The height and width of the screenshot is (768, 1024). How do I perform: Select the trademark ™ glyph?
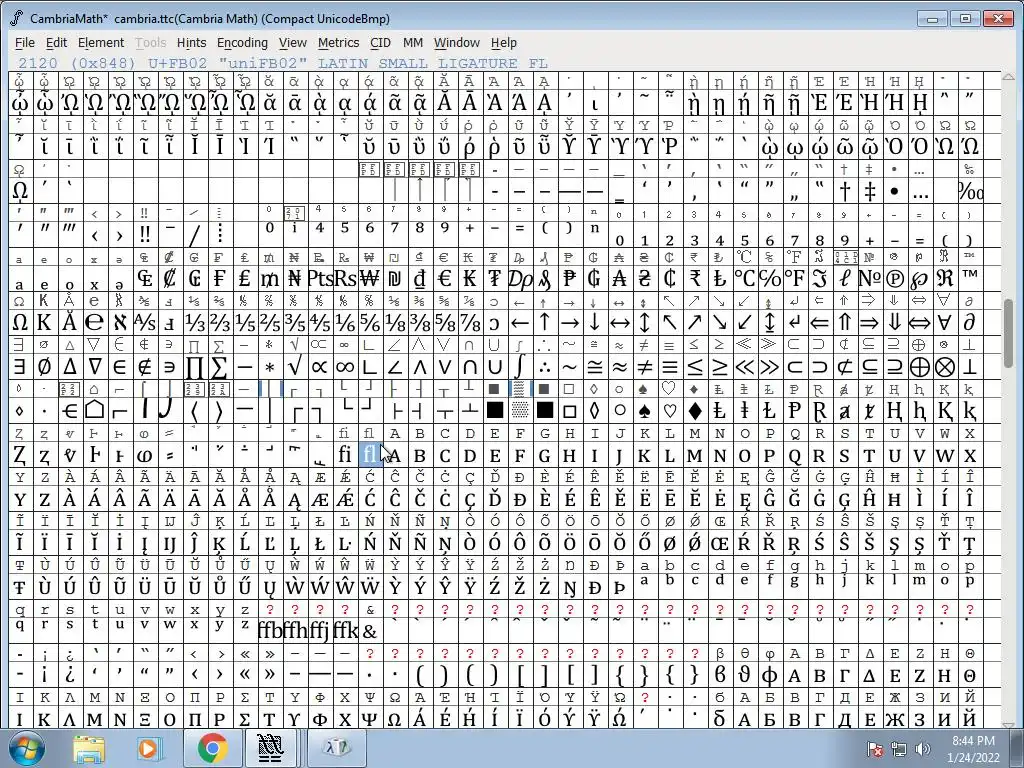tap(970, 279)
